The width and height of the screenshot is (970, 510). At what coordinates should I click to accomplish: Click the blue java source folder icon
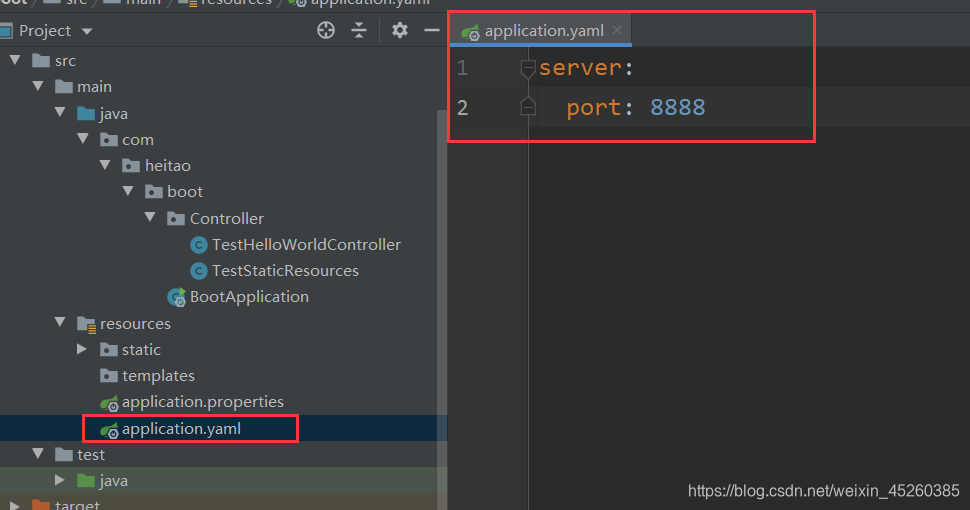(86, 113)
